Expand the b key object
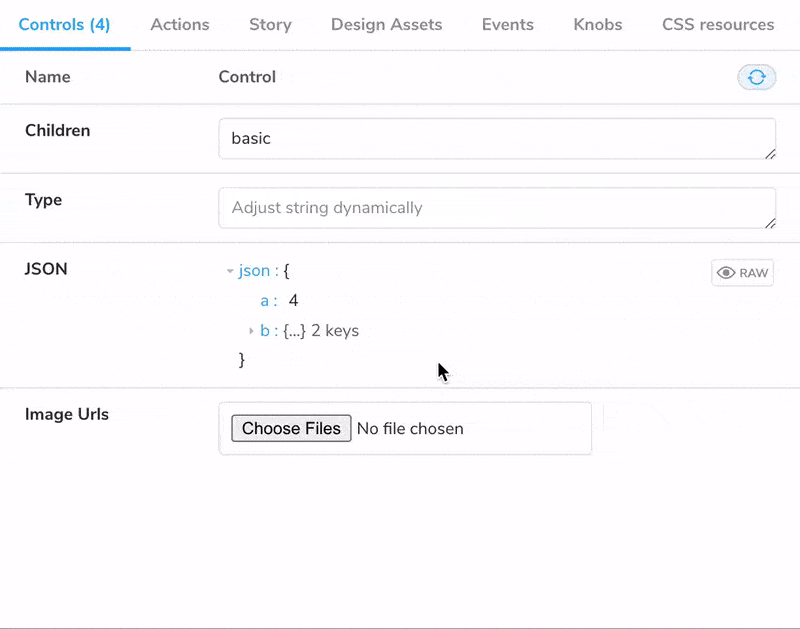The height and width of the screenshot is (629, 800). click(x=251, y=331)
